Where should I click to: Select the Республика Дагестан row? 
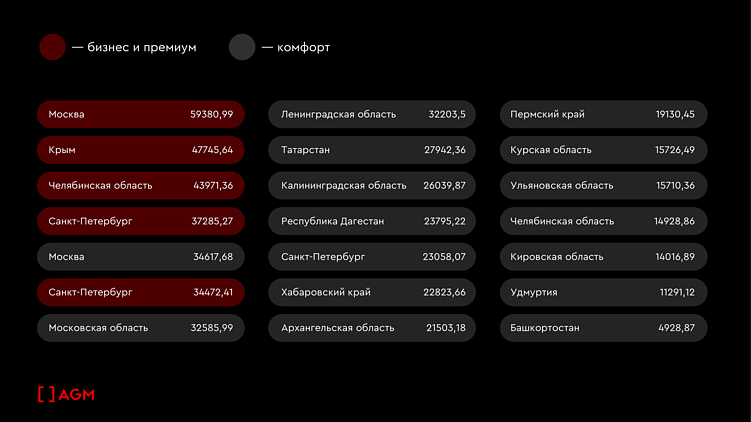click(373, 221)
